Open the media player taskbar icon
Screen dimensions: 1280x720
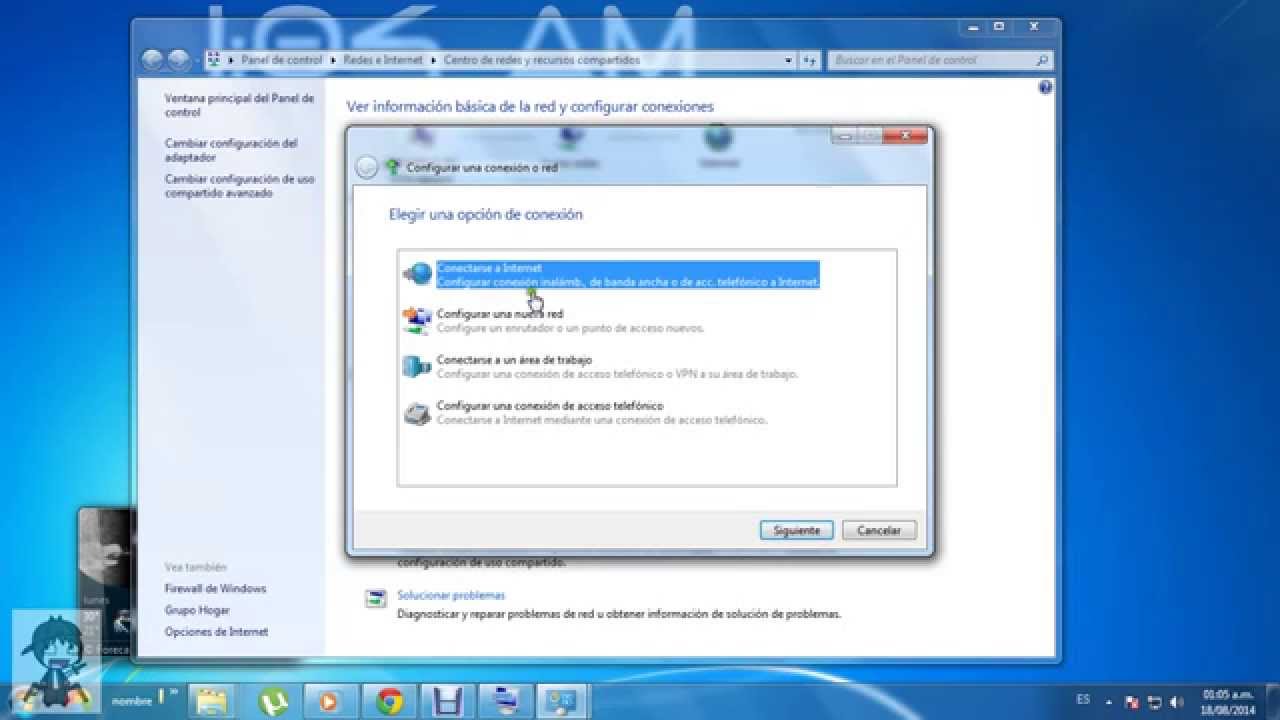click(x=328, y=701)
